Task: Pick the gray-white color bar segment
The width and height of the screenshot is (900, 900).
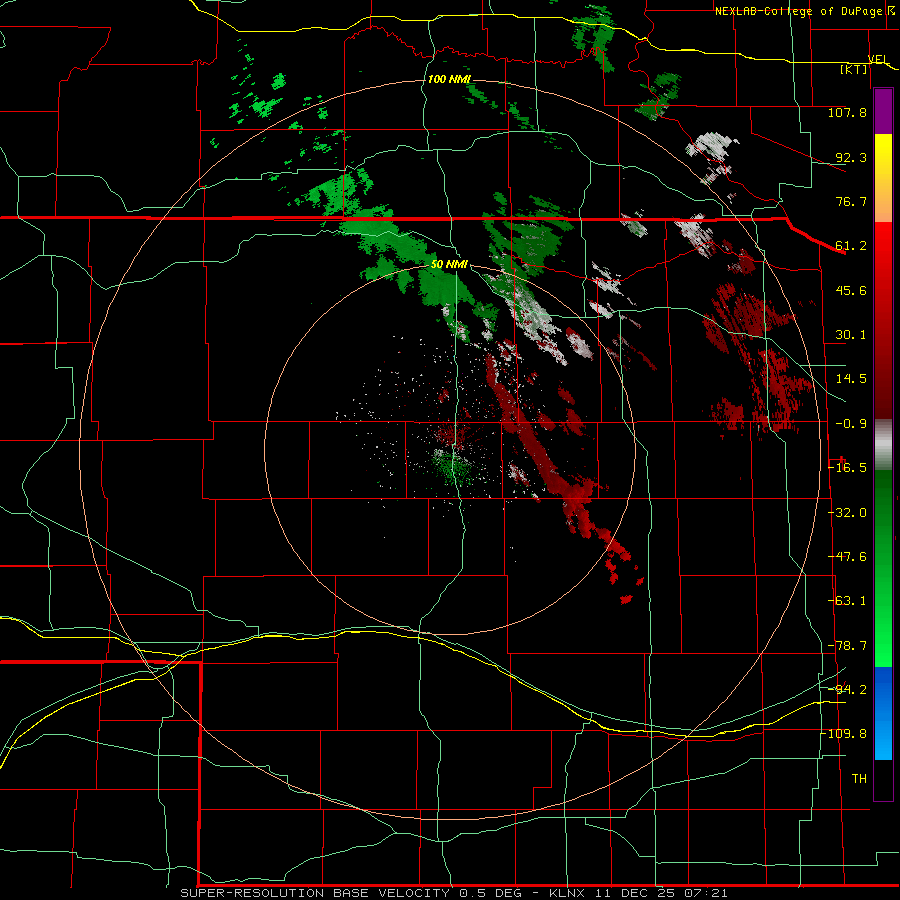Action: [883, 445]
